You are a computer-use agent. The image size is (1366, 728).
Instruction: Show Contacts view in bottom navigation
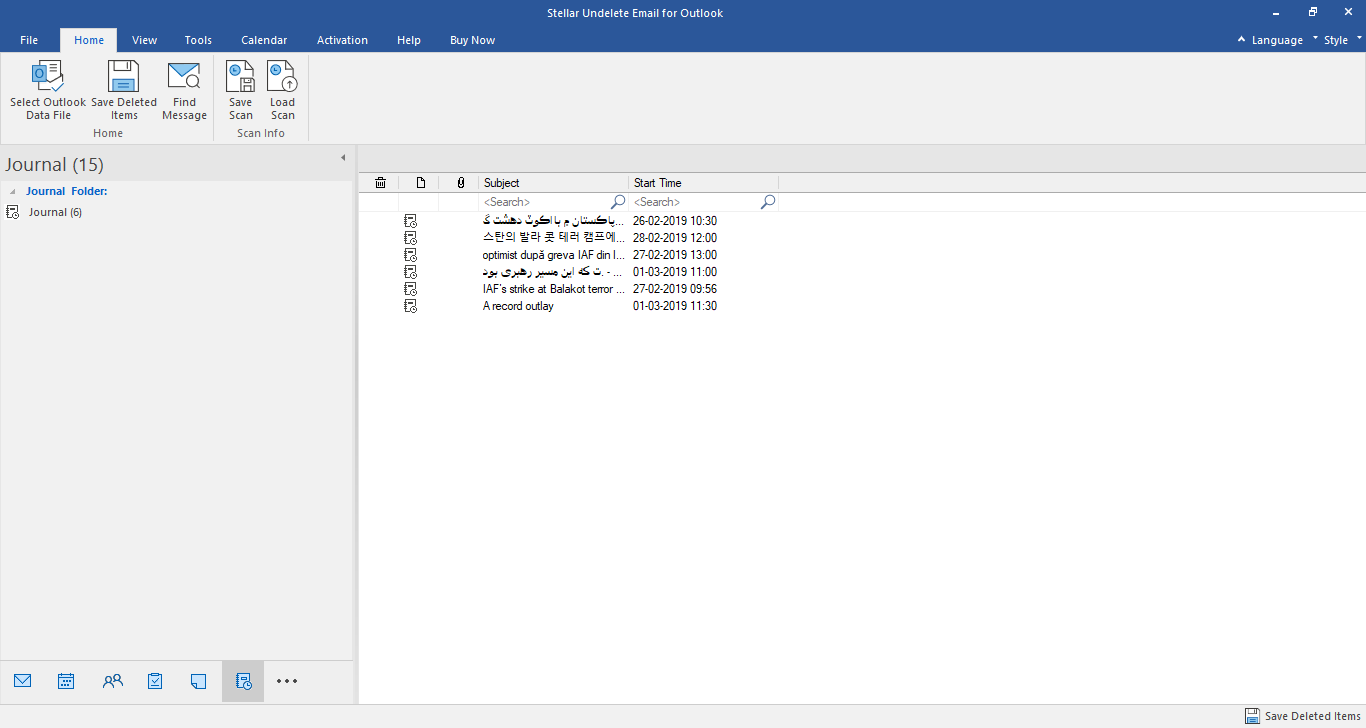pos(112,681)
